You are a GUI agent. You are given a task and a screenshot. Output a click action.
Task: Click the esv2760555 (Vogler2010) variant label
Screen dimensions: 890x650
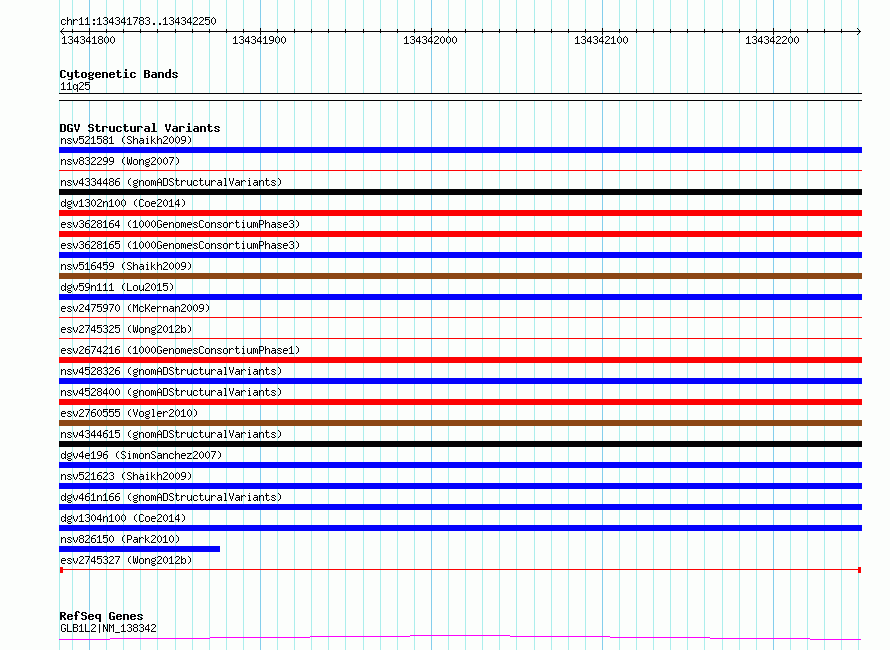pyautogui.click(x=129, y=413)
